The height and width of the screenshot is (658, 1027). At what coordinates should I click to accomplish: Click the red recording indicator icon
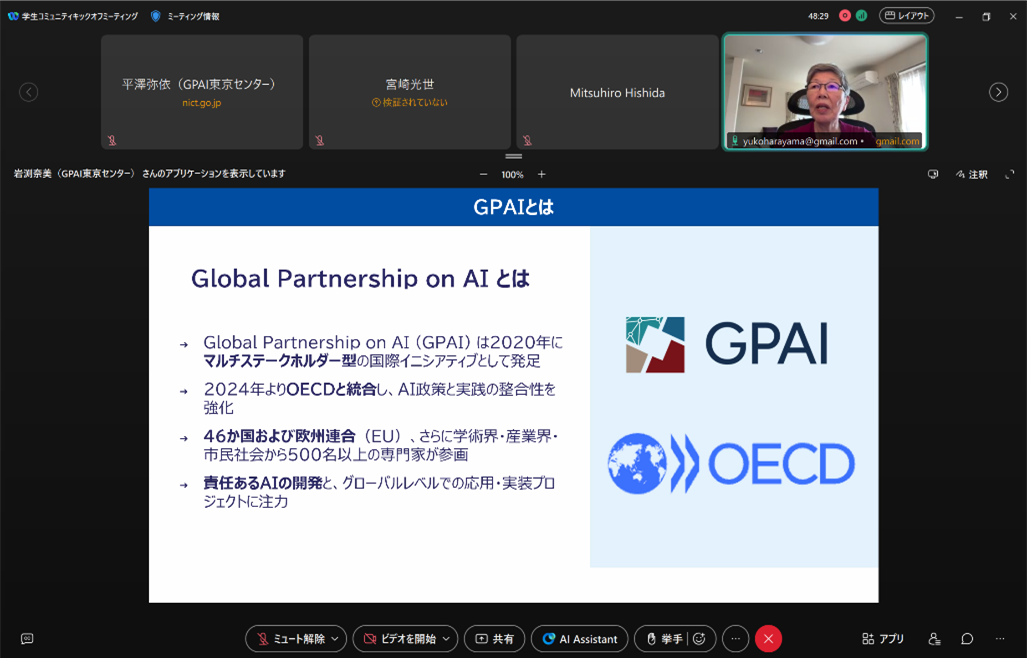[845, 16]
